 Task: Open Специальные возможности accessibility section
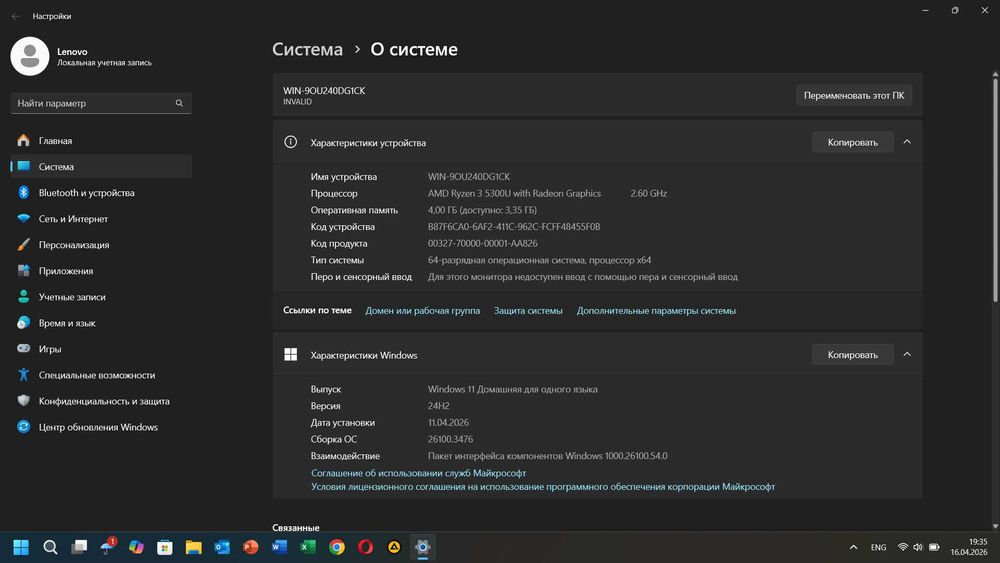coord(101,376)
